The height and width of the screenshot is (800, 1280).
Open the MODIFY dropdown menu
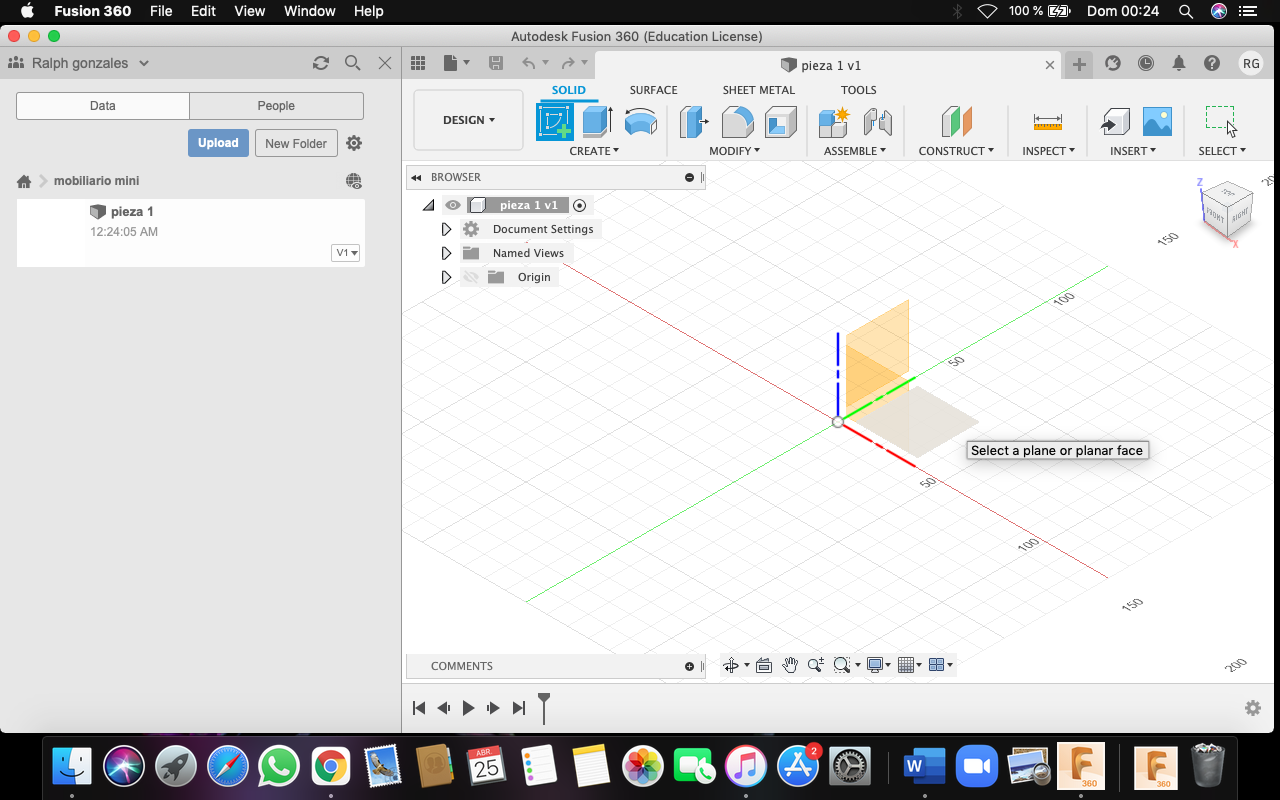click(734, 151)
